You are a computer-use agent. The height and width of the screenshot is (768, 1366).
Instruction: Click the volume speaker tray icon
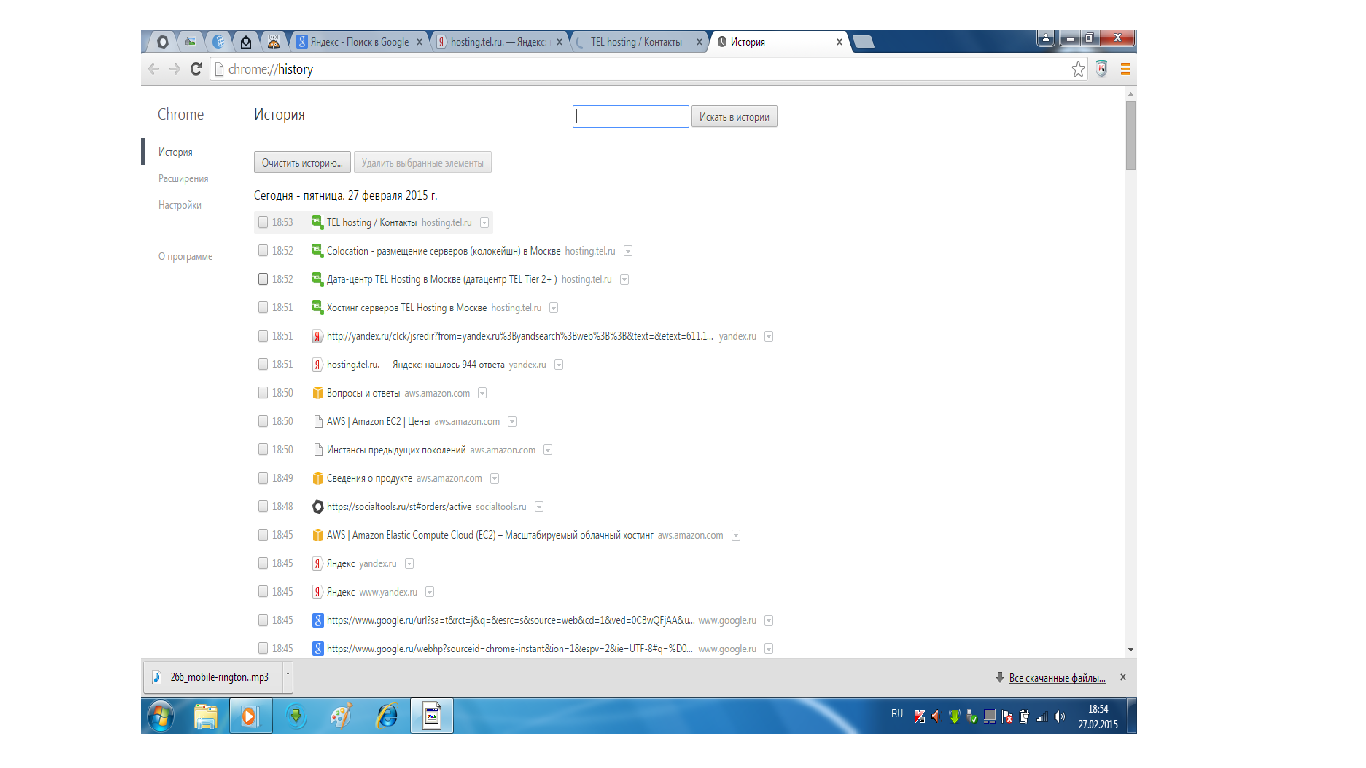pos(1059,716)
